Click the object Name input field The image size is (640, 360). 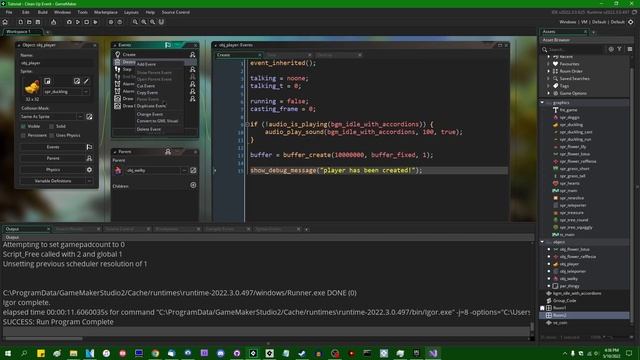pyautogui.click(x=56, y=63)
